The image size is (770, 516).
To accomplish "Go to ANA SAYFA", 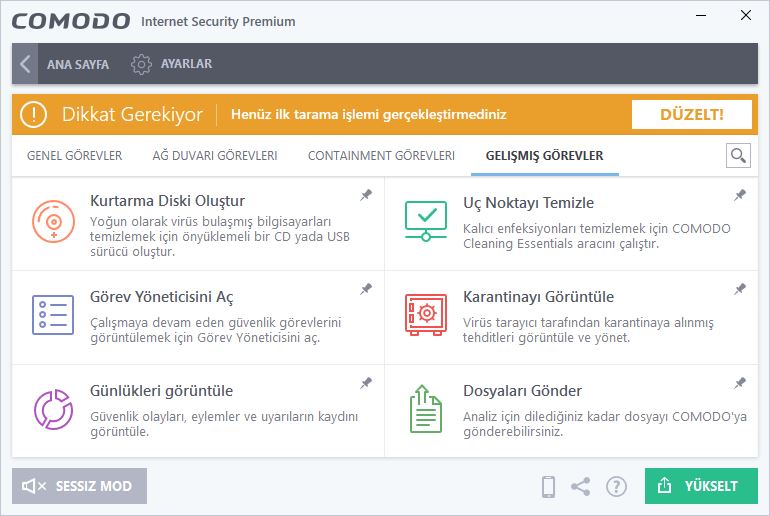I will pos(78,64).
